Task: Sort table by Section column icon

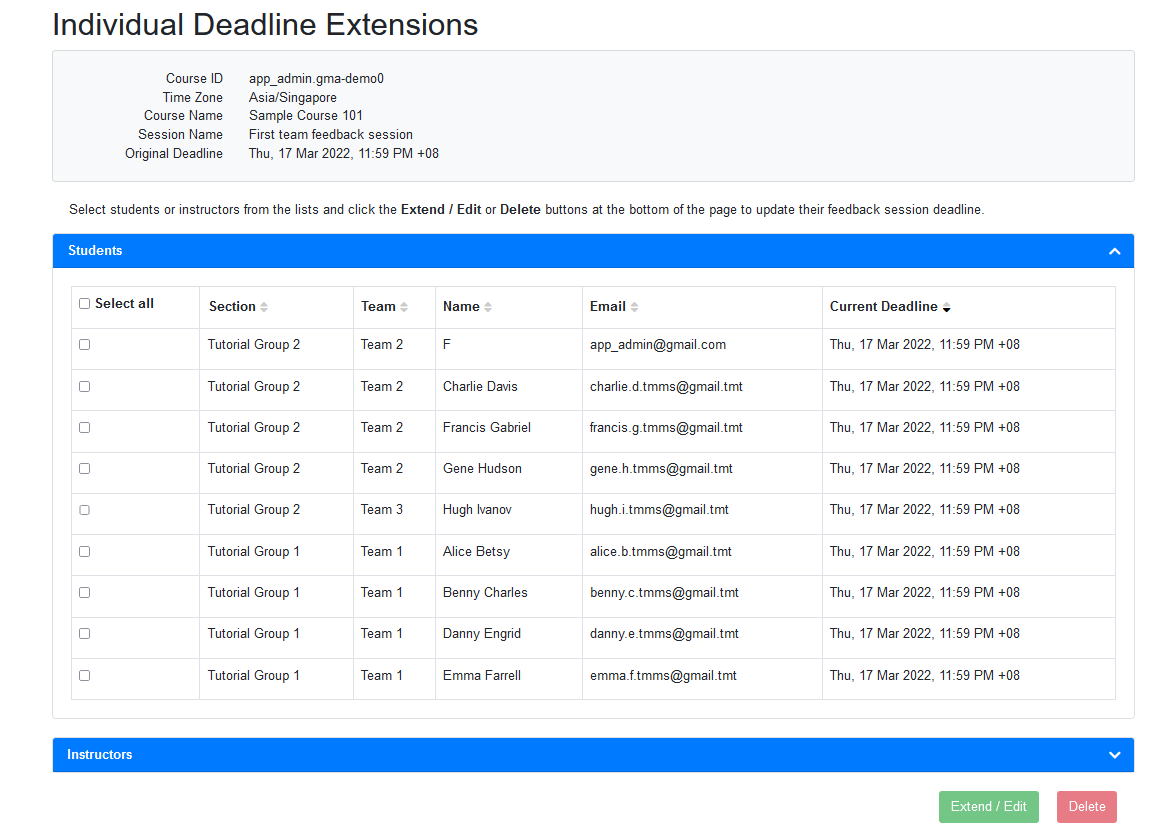Action: tap(264, 307)
